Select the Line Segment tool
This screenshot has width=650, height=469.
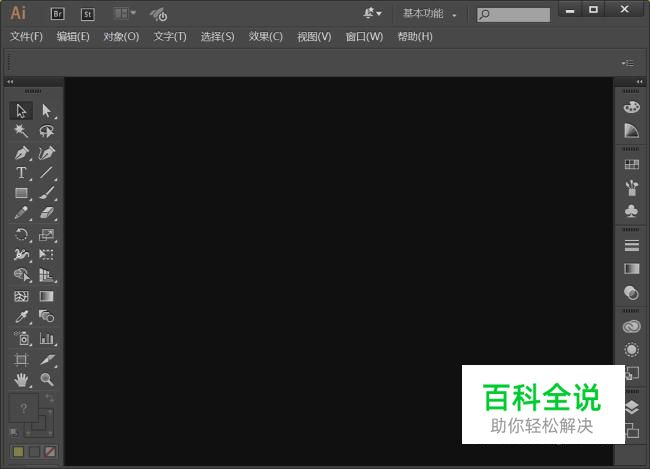(46, 173)
